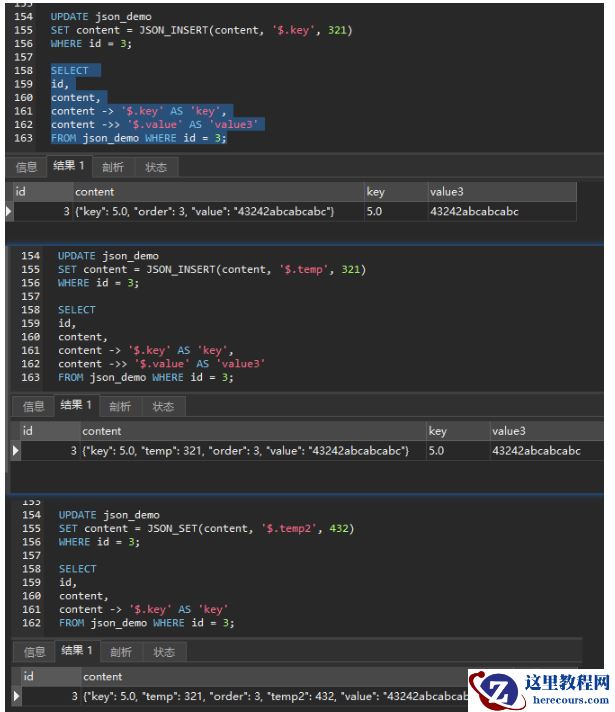Viewport: 615px width, 712px height.
Task: Click the 5.0 key cell right of "order": 3, "value": "43242abcabcabc"}
Action: pos(396,212)
